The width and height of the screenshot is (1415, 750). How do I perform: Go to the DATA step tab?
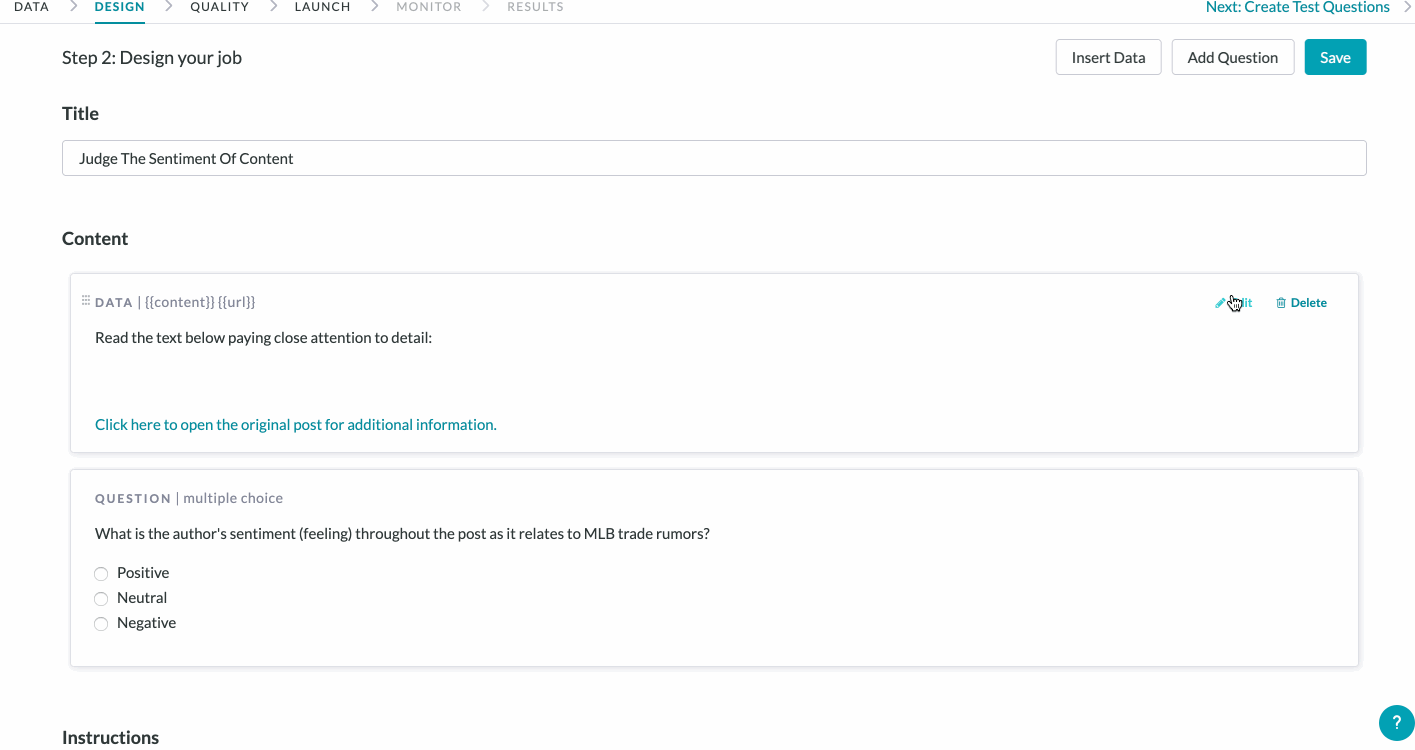31,7
